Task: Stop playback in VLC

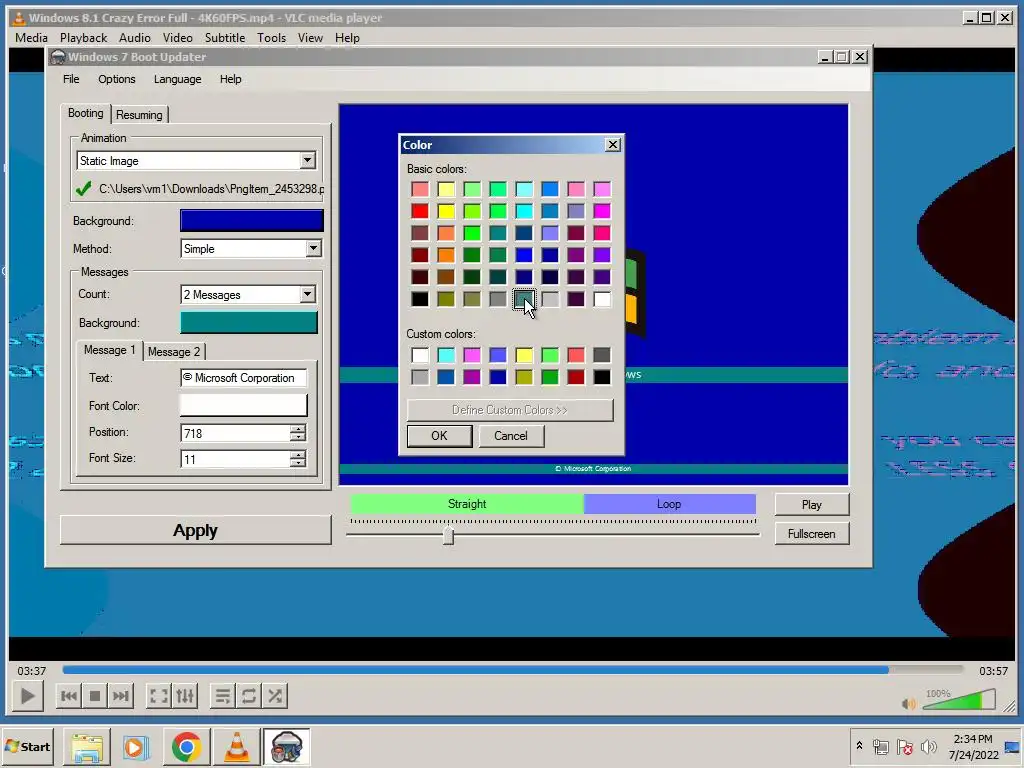Action: pyautogui.click(x=95, y=696)
